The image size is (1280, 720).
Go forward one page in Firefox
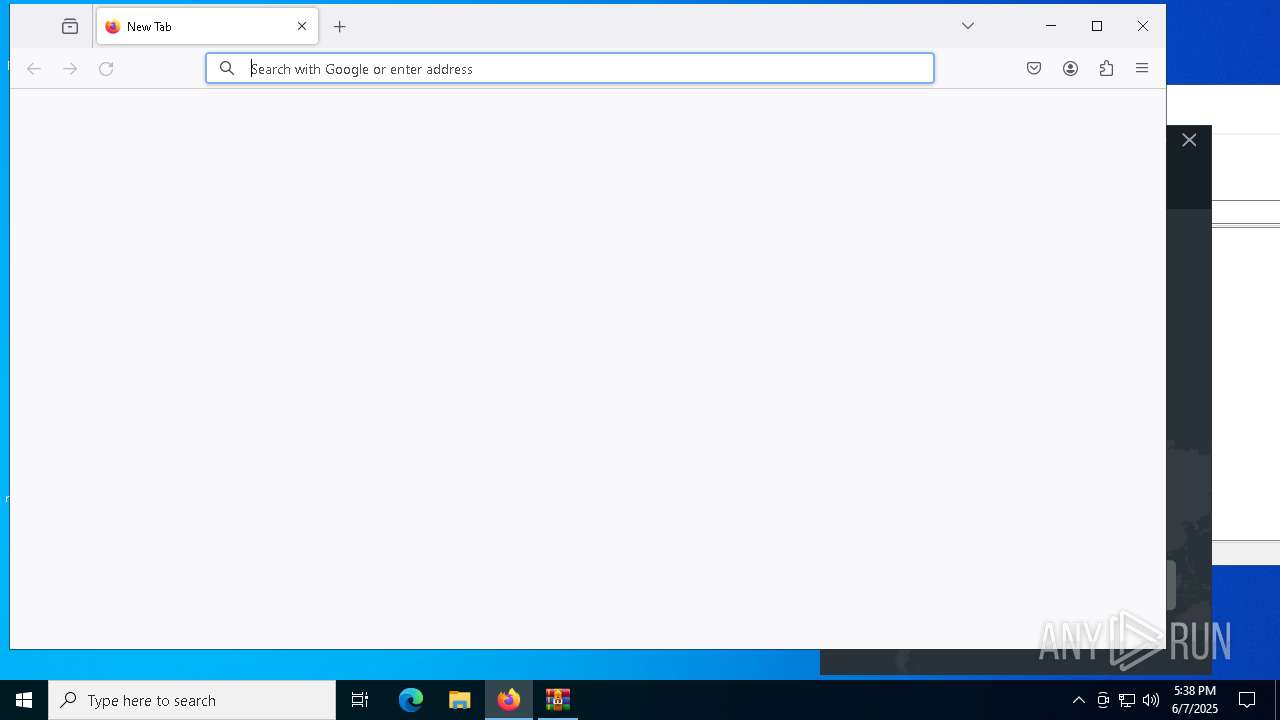click(x=70, y=69)
